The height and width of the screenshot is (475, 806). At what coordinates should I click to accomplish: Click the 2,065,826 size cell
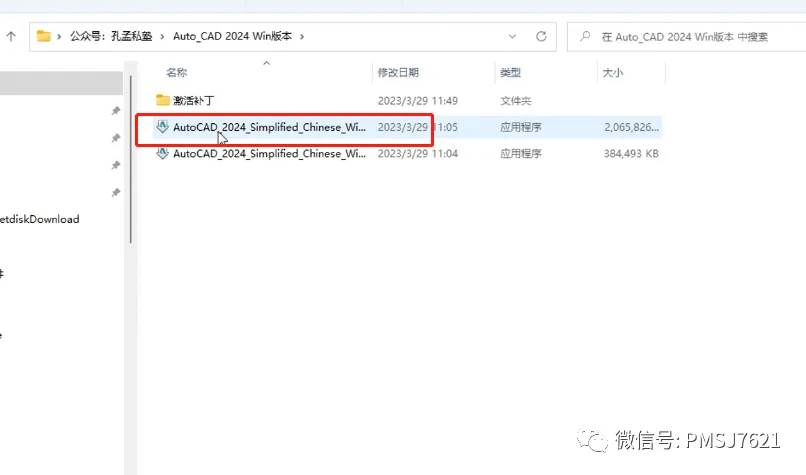[x=631, y=127]
